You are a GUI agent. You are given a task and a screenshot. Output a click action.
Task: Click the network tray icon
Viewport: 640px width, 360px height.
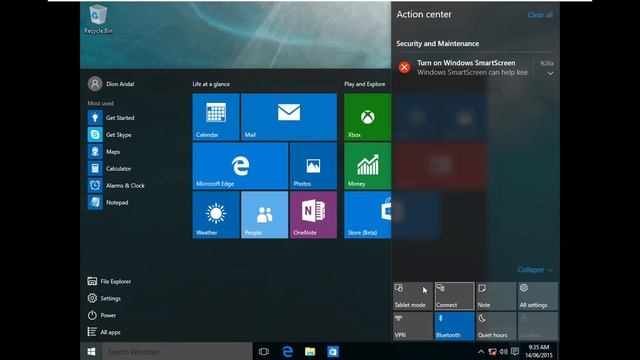[x=492, y=351]
